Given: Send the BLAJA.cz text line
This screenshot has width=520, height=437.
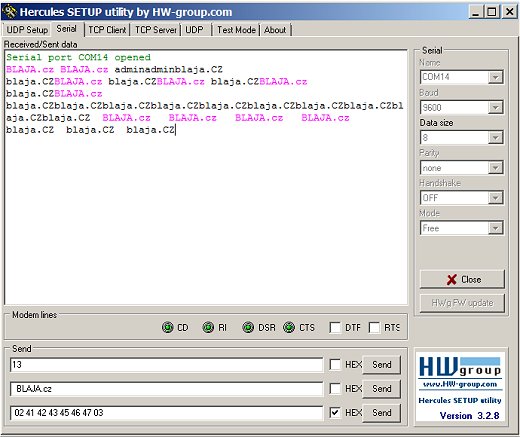Looking at the screenshot, I should 382,389.
